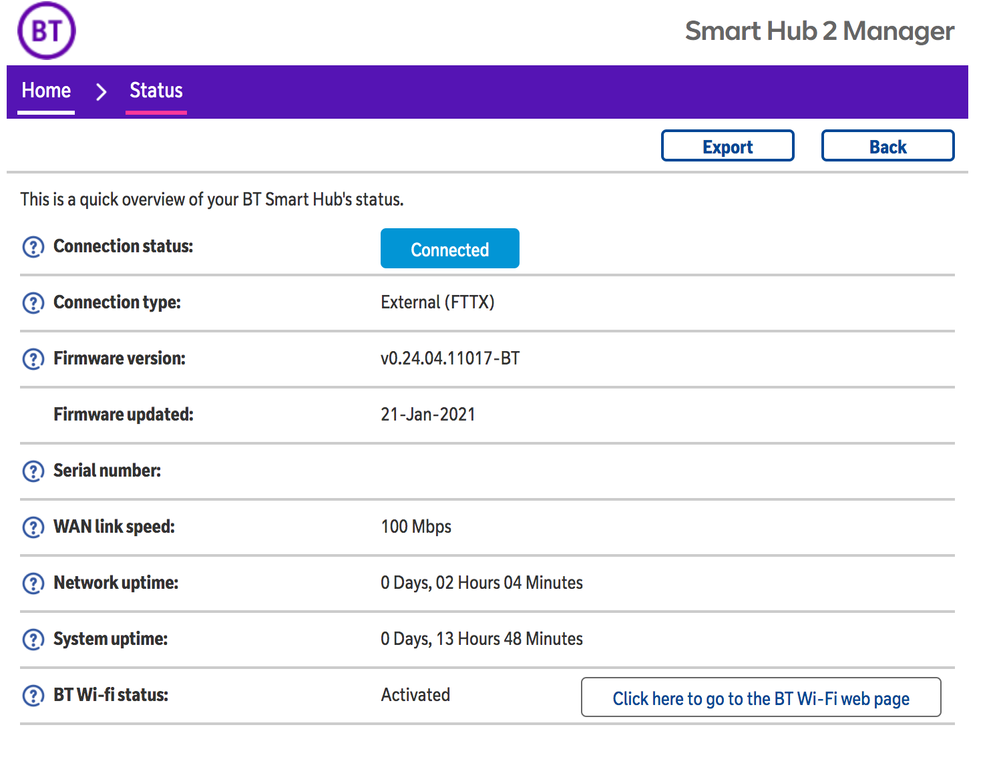The image size is (999, 765).
Task: Open WAN link speed help icon
Action: [x=33, y=527]
